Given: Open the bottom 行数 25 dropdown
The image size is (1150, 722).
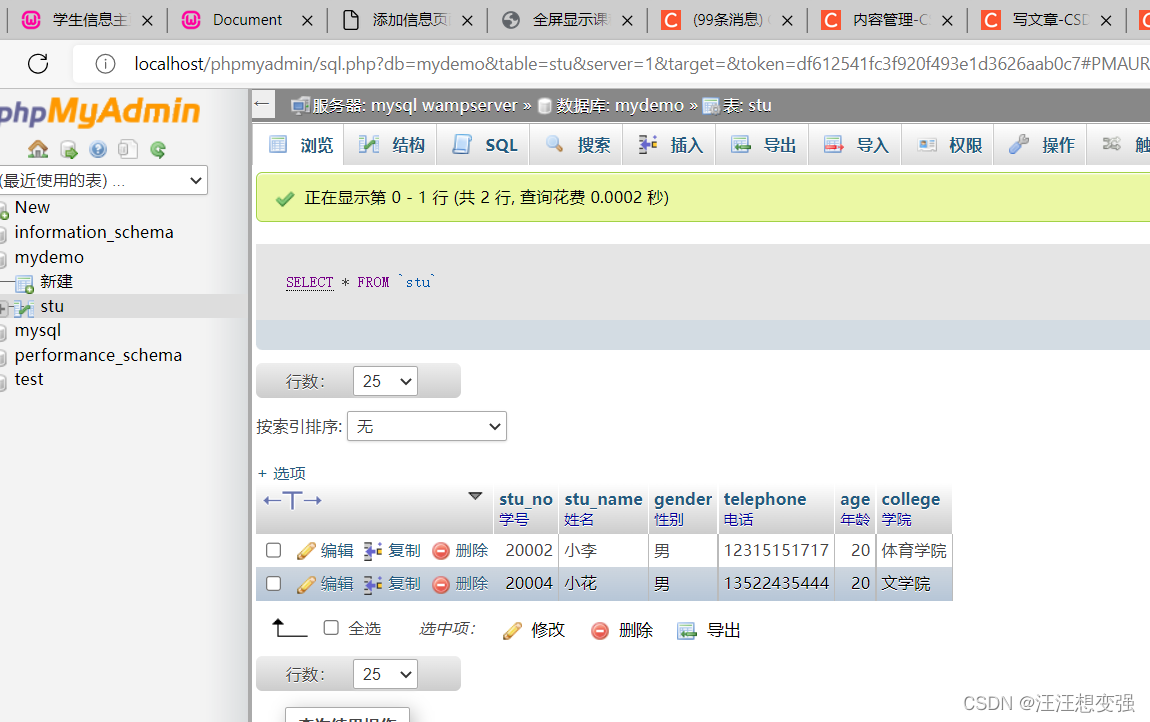Looking at the screenshot, I should coord(385,674).
